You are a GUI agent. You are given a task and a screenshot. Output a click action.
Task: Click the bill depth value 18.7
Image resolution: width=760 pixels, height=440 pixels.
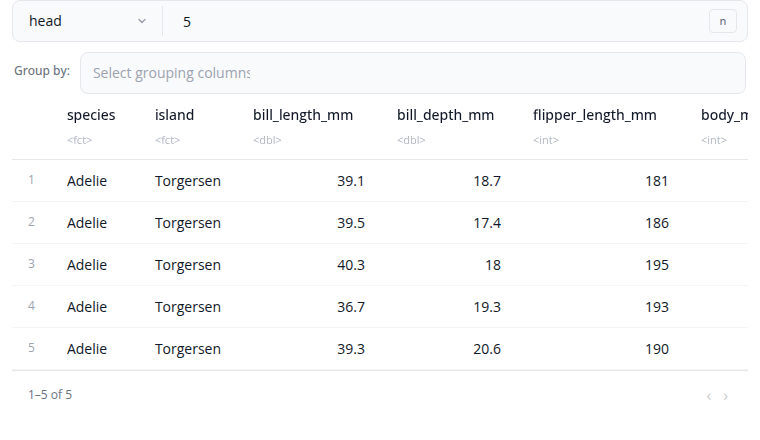487,181
